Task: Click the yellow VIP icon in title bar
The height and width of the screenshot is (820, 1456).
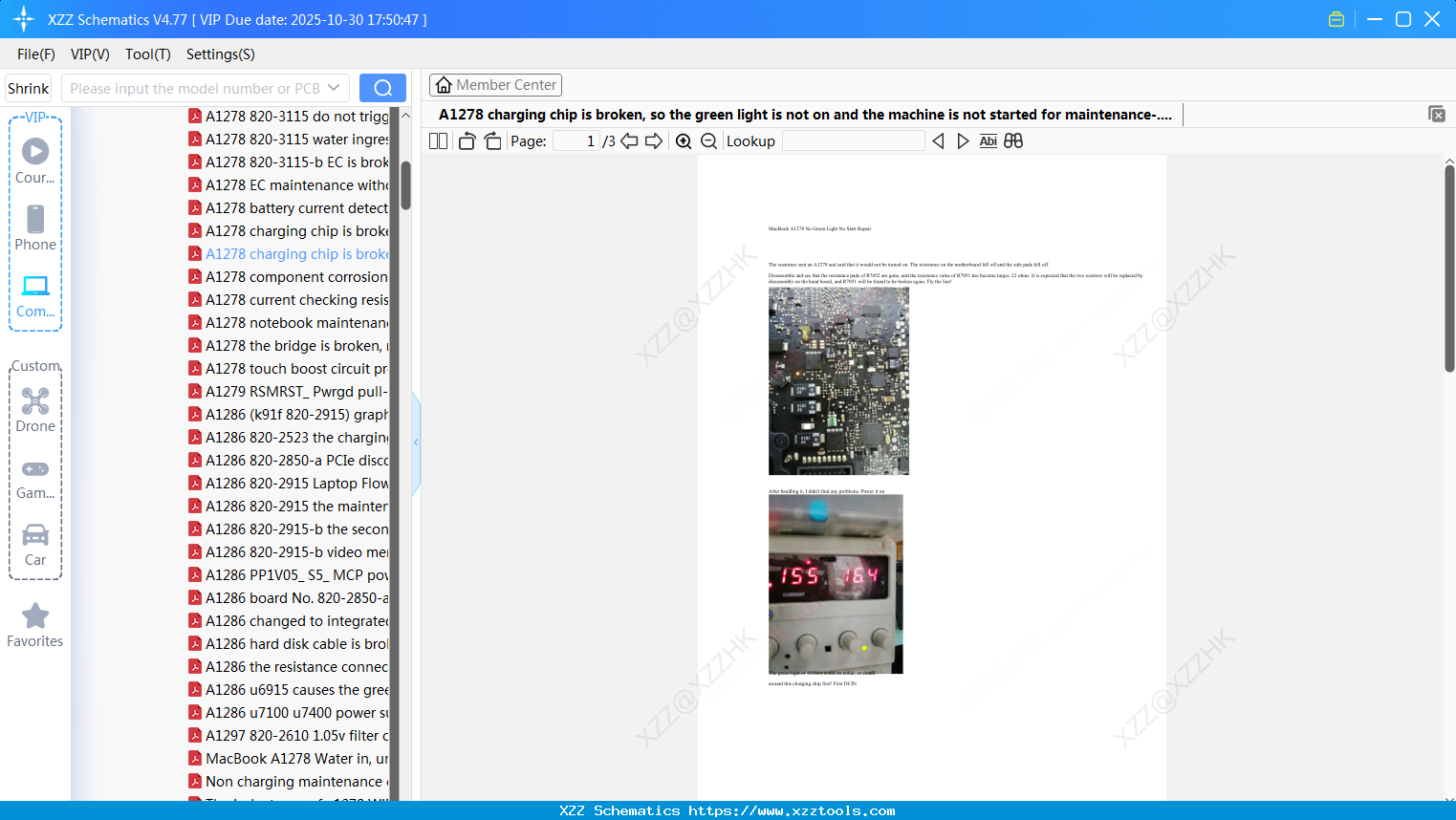Action: [x=1336, y=19]
